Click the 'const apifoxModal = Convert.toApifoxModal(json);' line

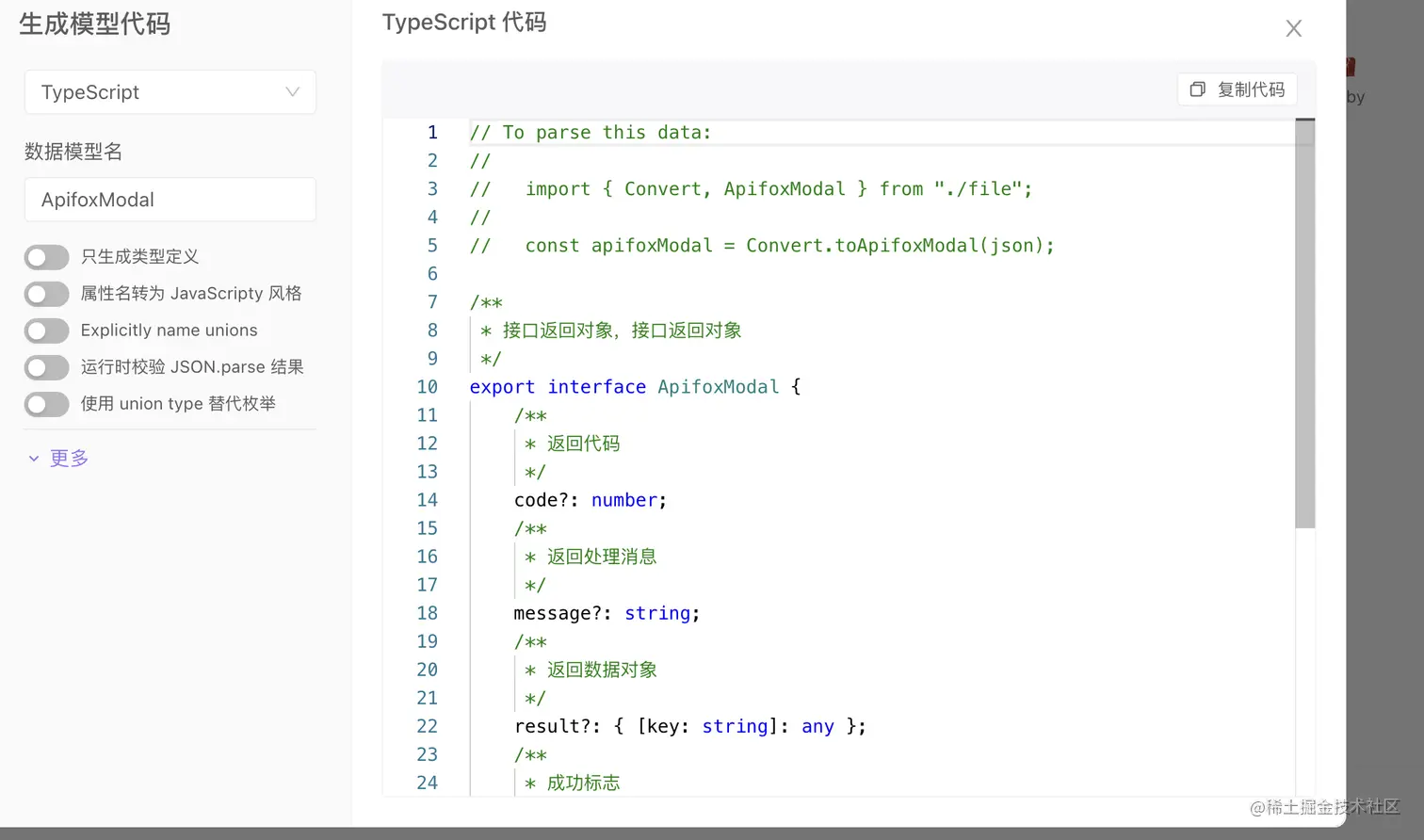coord(762,246)
